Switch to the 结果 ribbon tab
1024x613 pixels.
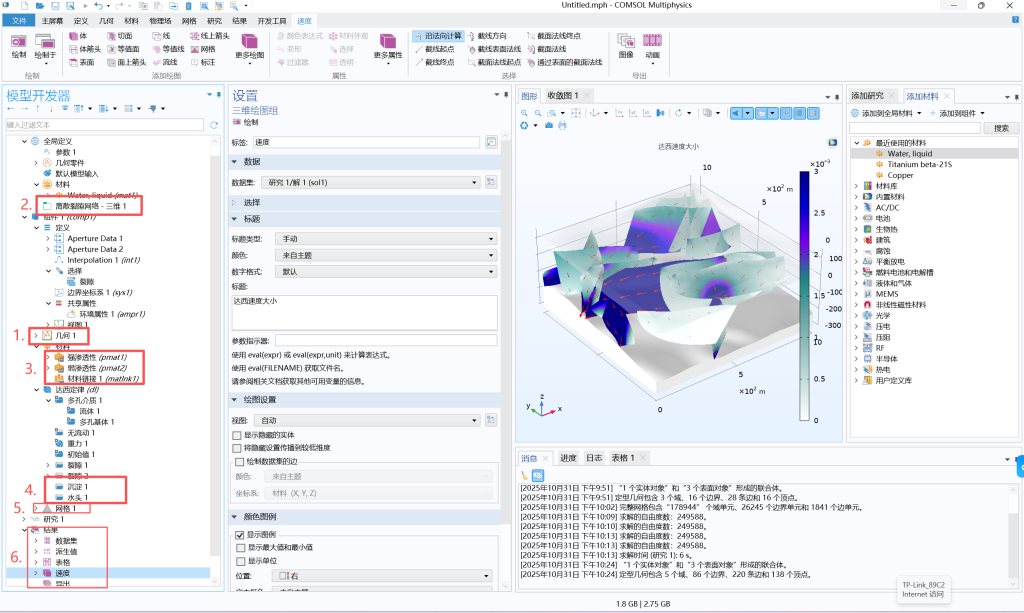point(241,20)
